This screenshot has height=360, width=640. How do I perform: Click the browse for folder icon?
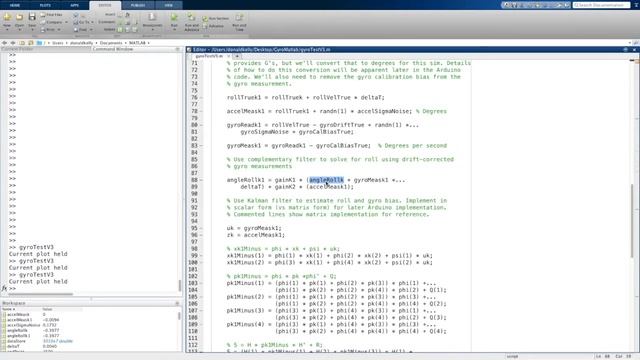[31, 42]
